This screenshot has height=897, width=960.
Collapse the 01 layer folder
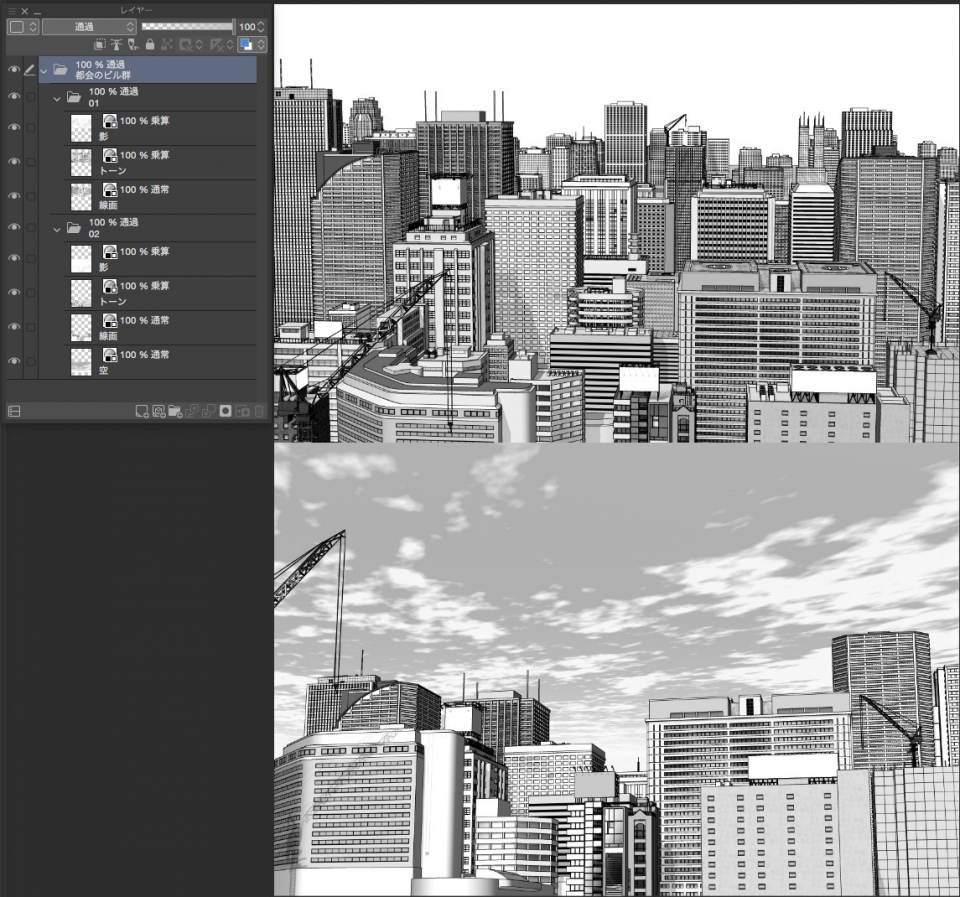57,98
